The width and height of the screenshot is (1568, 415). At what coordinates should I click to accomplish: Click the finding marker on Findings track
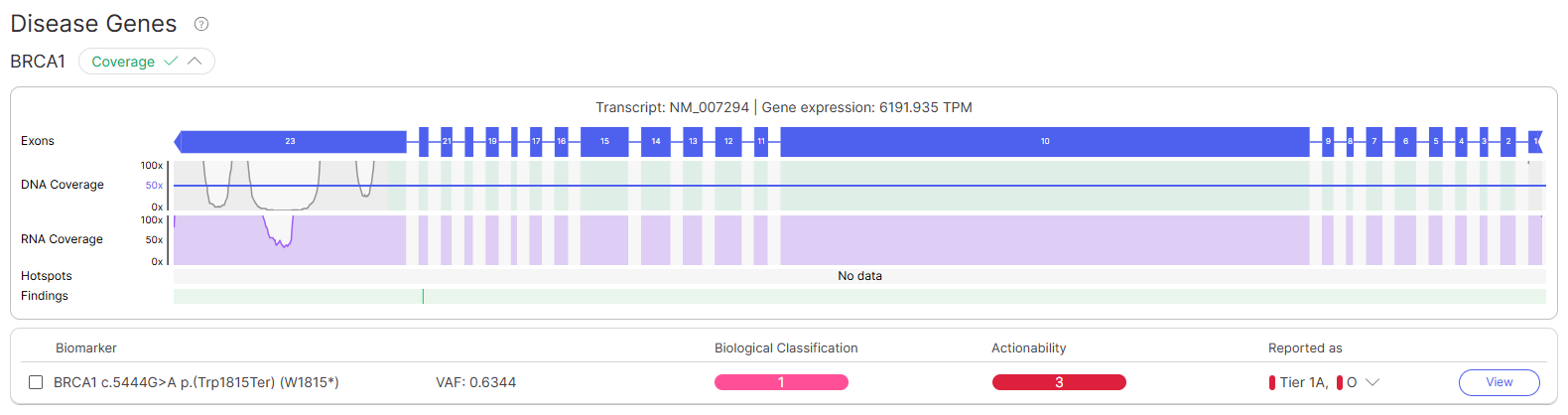point(423,296)
